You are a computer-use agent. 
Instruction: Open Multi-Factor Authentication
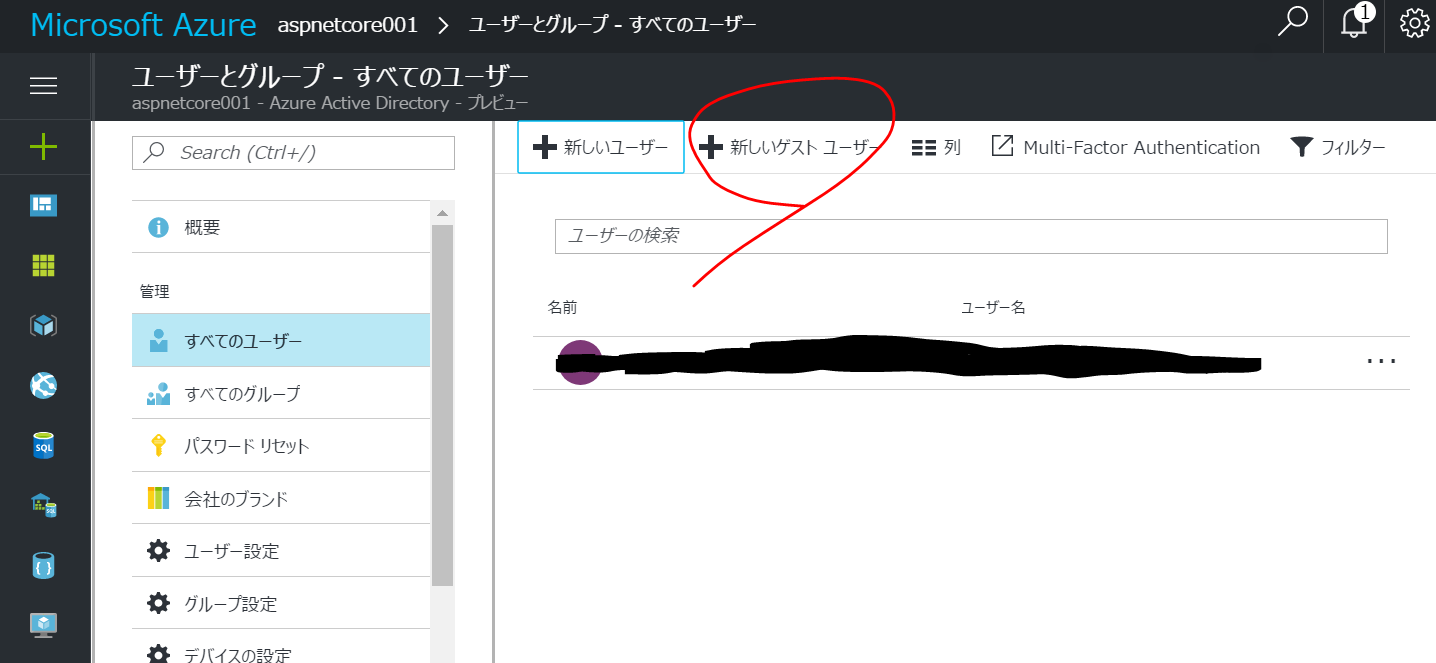click(x=1124, y=146)
